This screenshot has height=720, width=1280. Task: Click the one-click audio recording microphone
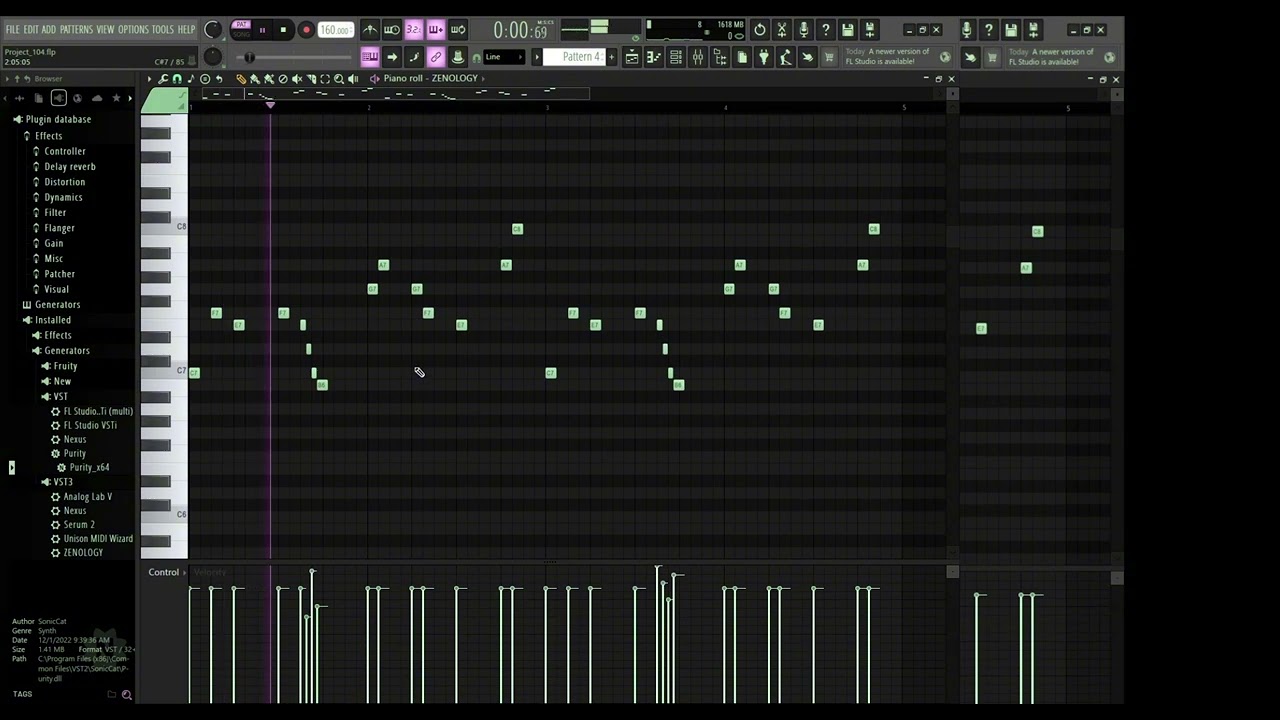(803, 30)
